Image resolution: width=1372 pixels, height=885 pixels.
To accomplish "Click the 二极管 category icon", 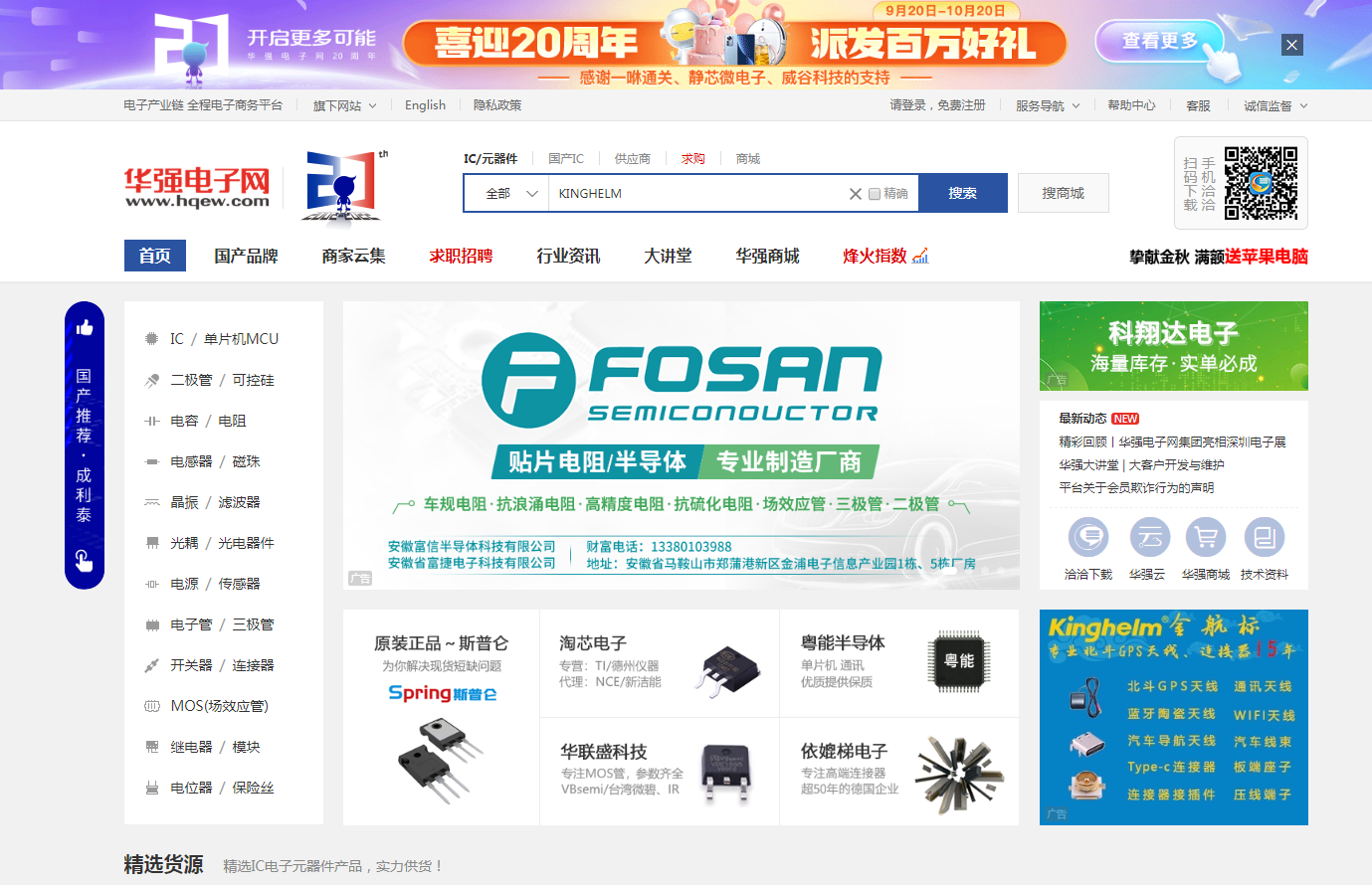I will coord(151,380).
